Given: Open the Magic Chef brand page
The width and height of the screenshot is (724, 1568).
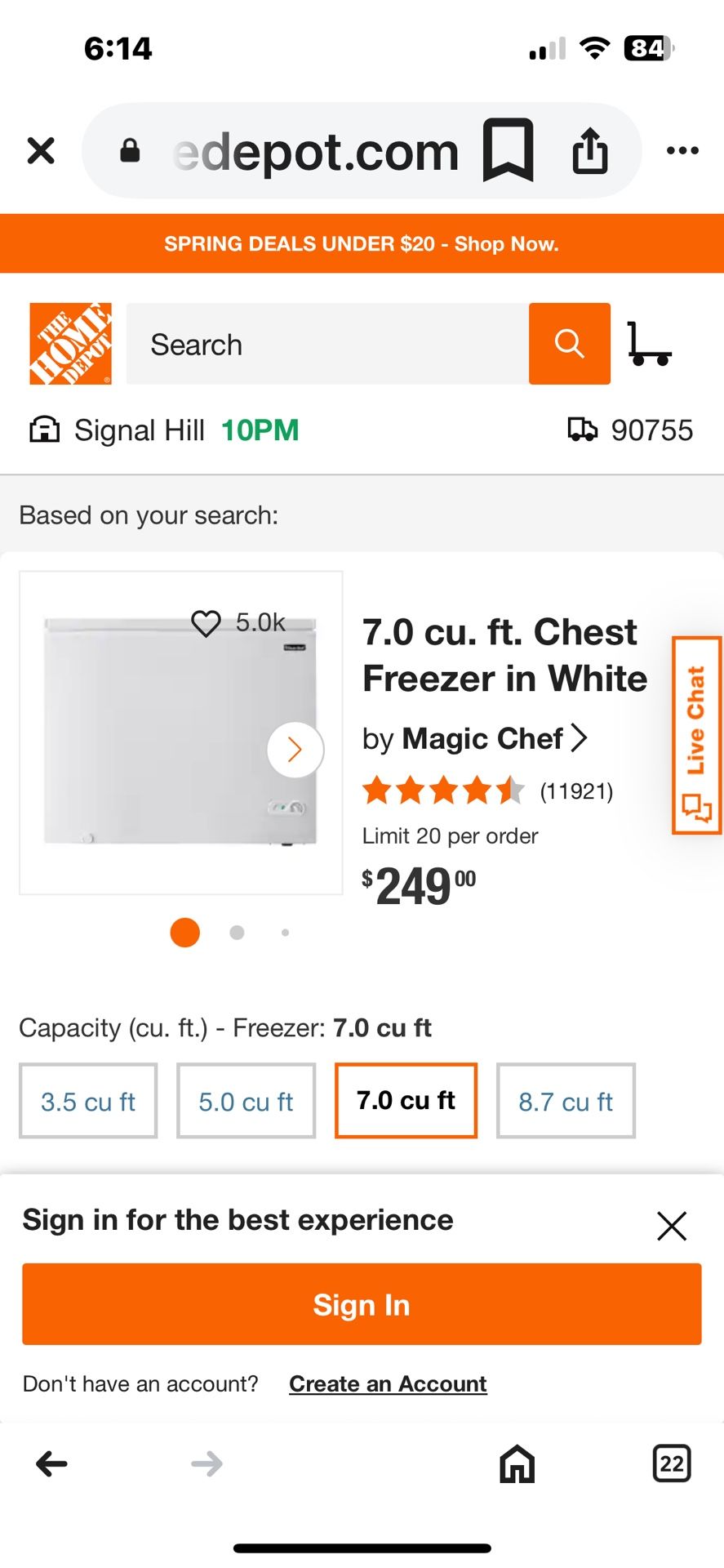Looking at the screenshot, I should [483, 738].
